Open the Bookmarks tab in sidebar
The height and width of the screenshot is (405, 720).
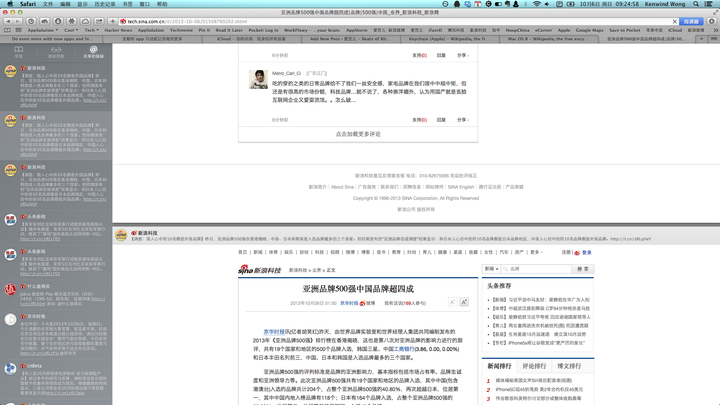[x=19, y=50]
